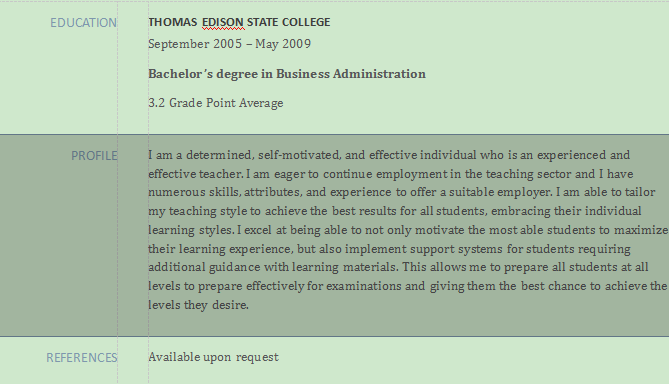The image size is (669, 384).
Task: Click the underlined word EDISON
Action: coord(223,22)
